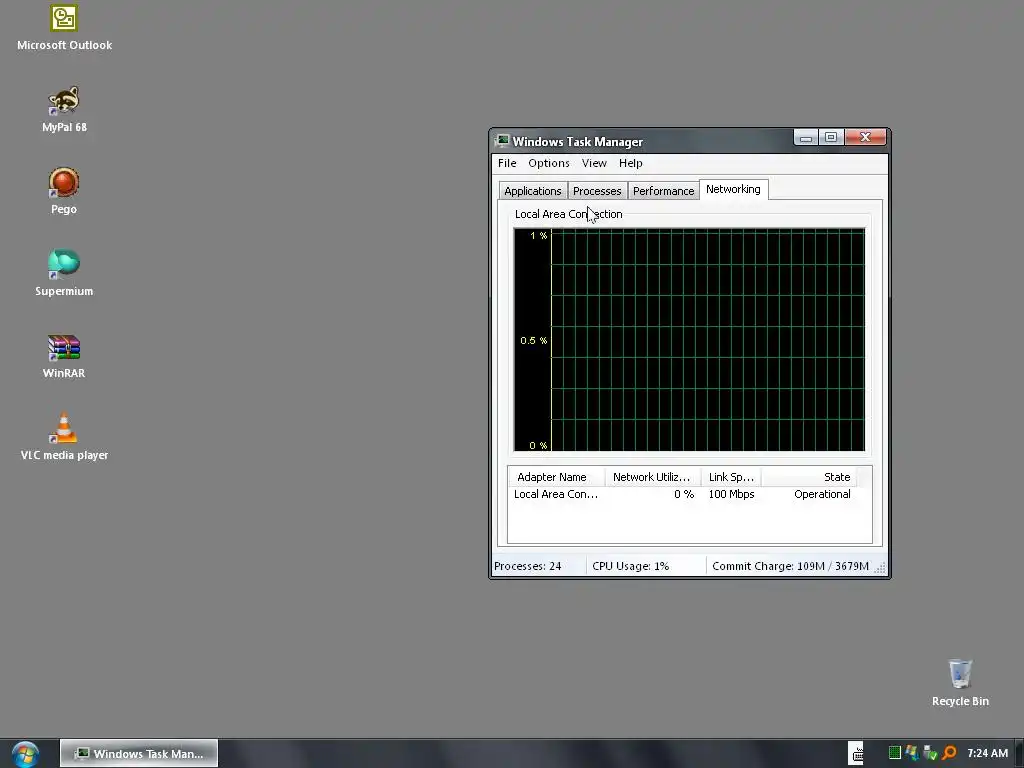Close the Task Manager window
The width and height of the screenshot is (1024, 768).
[865, 137]
